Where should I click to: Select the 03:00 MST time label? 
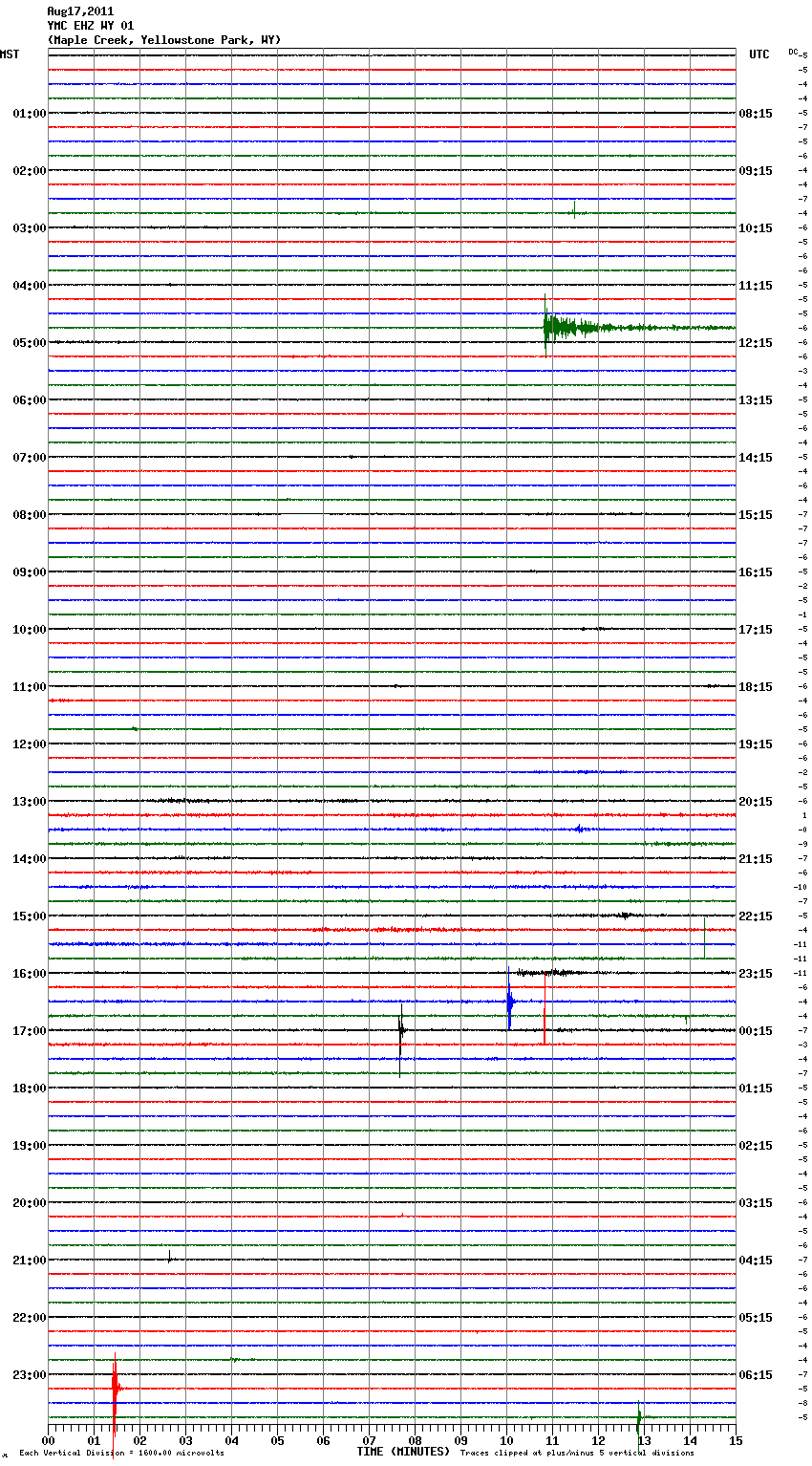pyautogui.click(x=30, y=228)
